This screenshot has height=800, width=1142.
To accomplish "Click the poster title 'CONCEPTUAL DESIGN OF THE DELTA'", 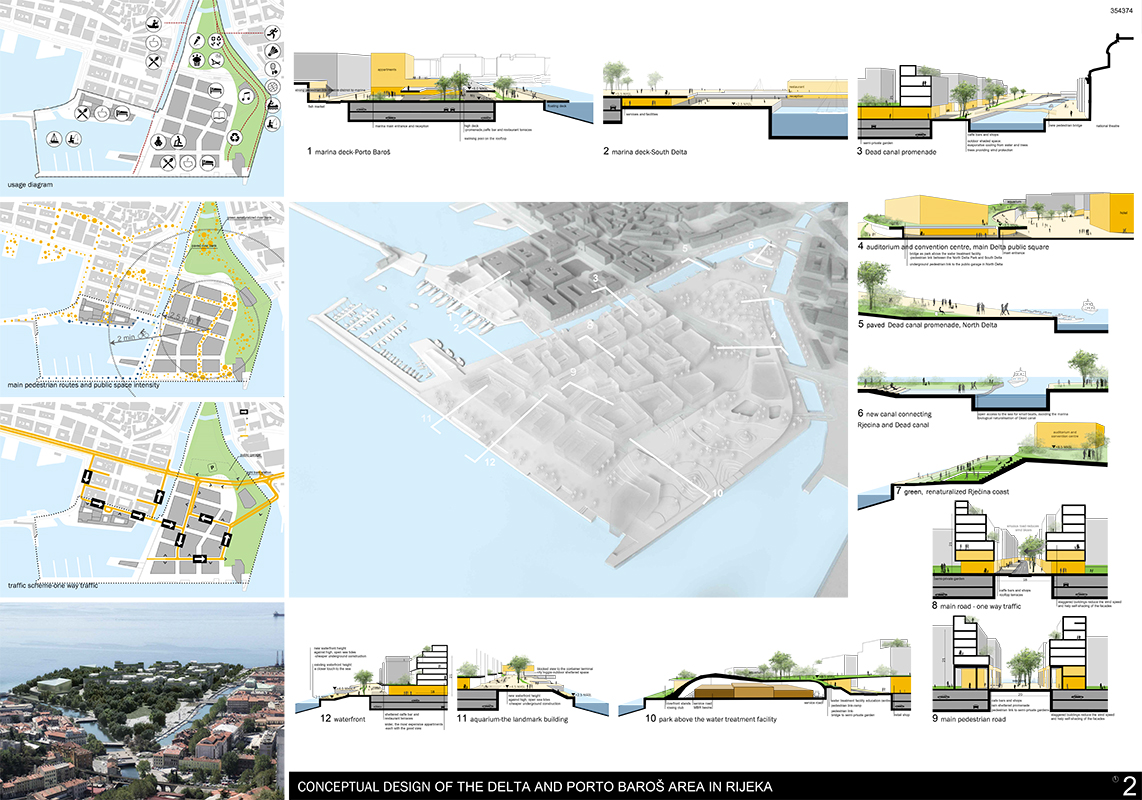I will tap(535, 787).
